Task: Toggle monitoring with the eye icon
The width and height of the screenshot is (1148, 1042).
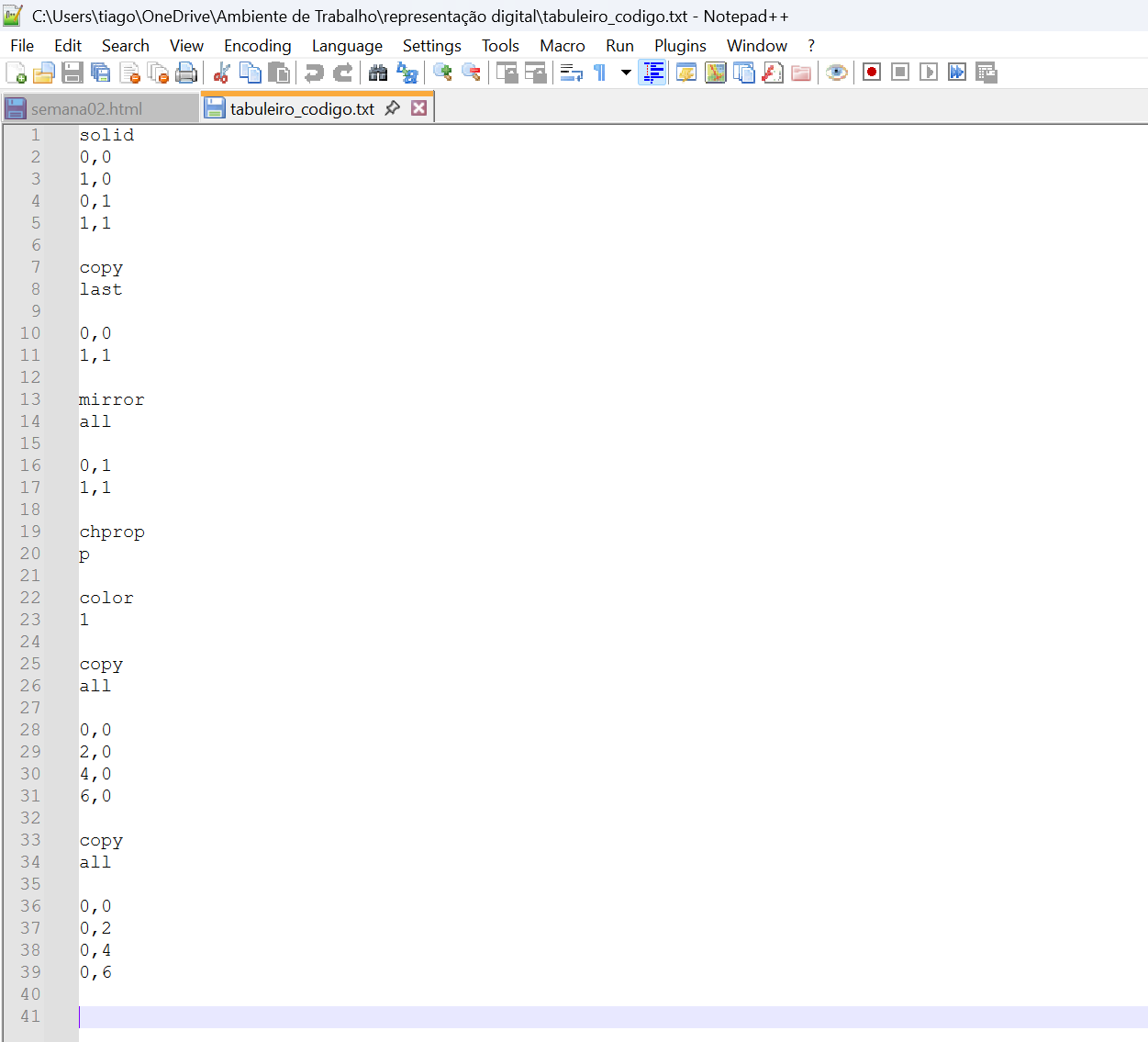Action: pos(836,73)
